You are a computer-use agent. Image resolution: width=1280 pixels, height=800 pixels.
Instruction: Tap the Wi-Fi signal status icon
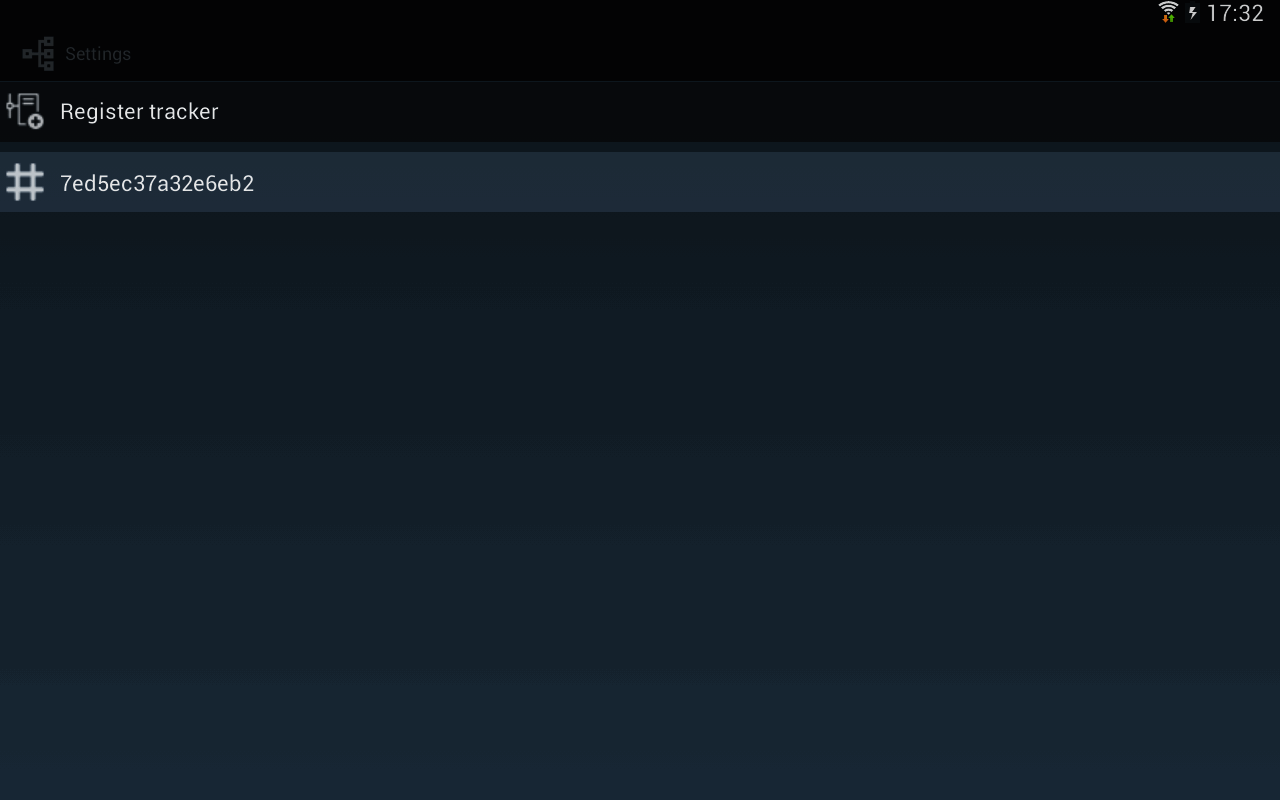point(1168,13)
